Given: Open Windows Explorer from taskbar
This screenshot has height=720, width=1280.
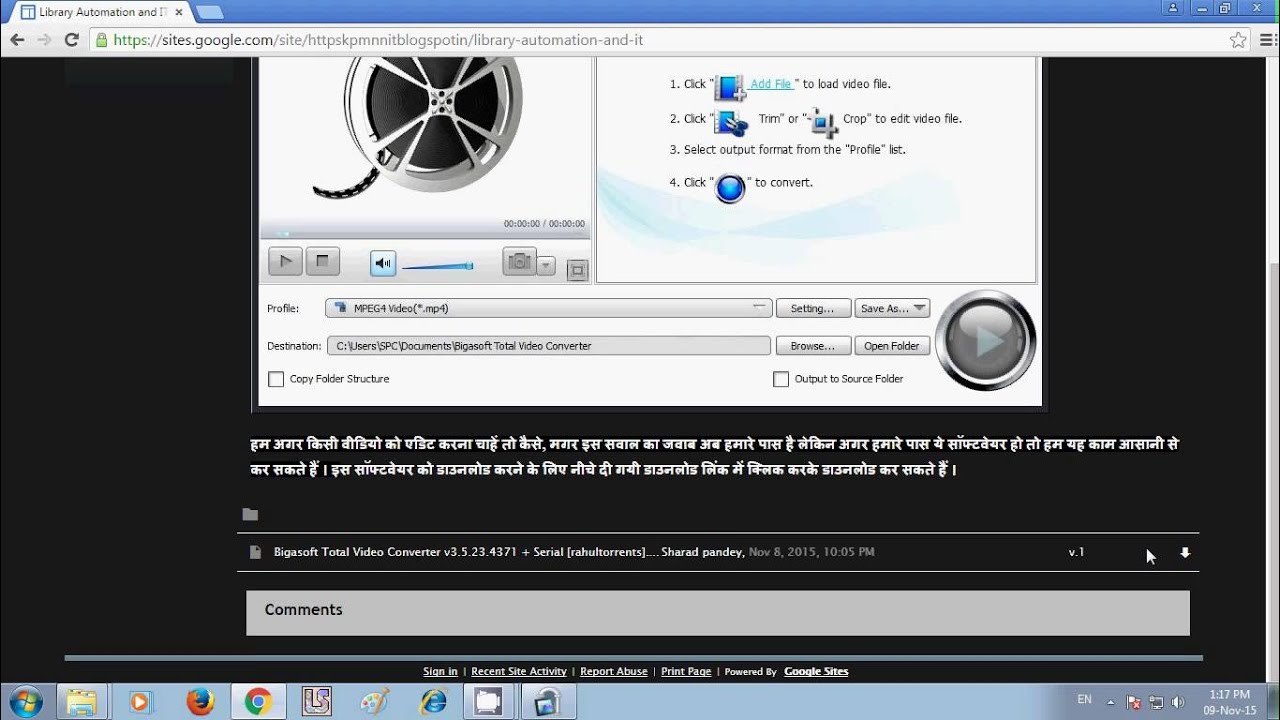Looking at the screenshot, I should coord(82,702).
